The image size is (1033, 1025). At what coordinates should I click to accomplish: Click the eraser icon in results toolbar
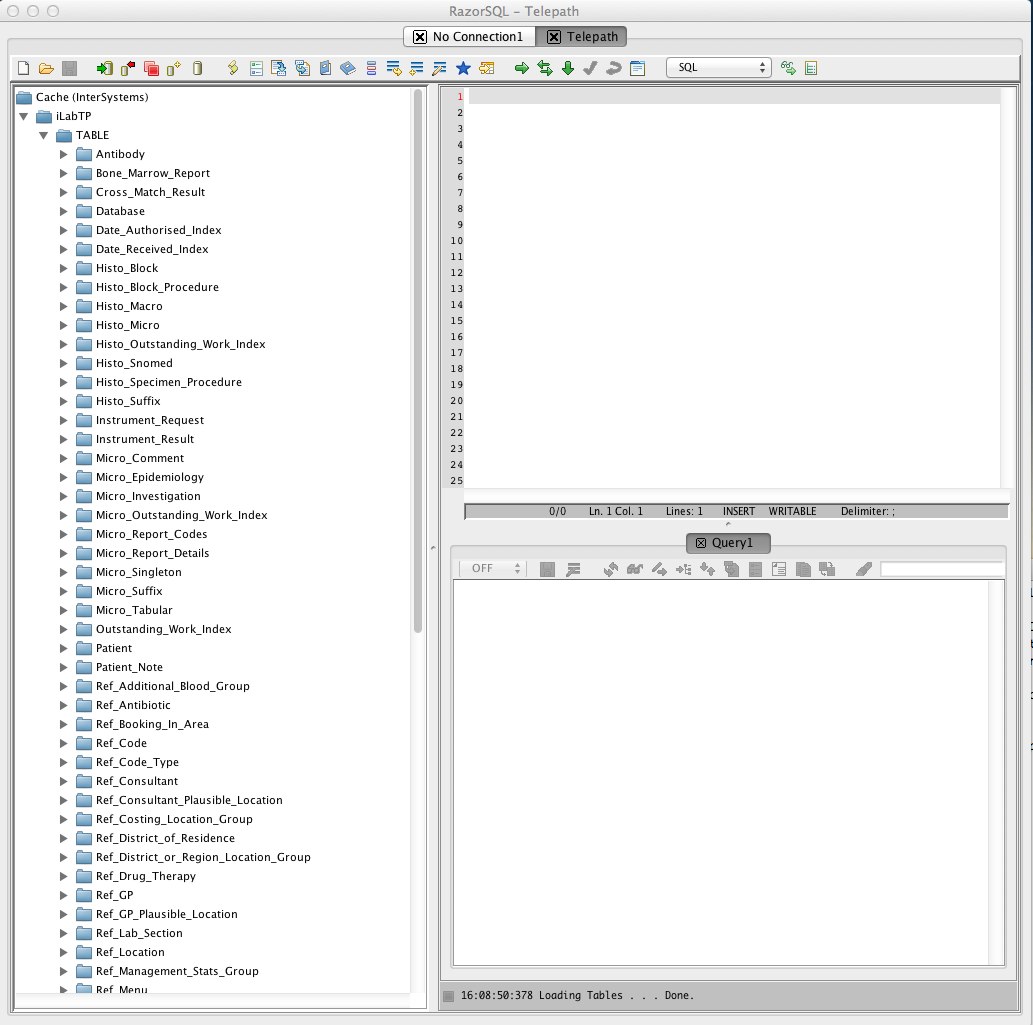tap(864, 569)
